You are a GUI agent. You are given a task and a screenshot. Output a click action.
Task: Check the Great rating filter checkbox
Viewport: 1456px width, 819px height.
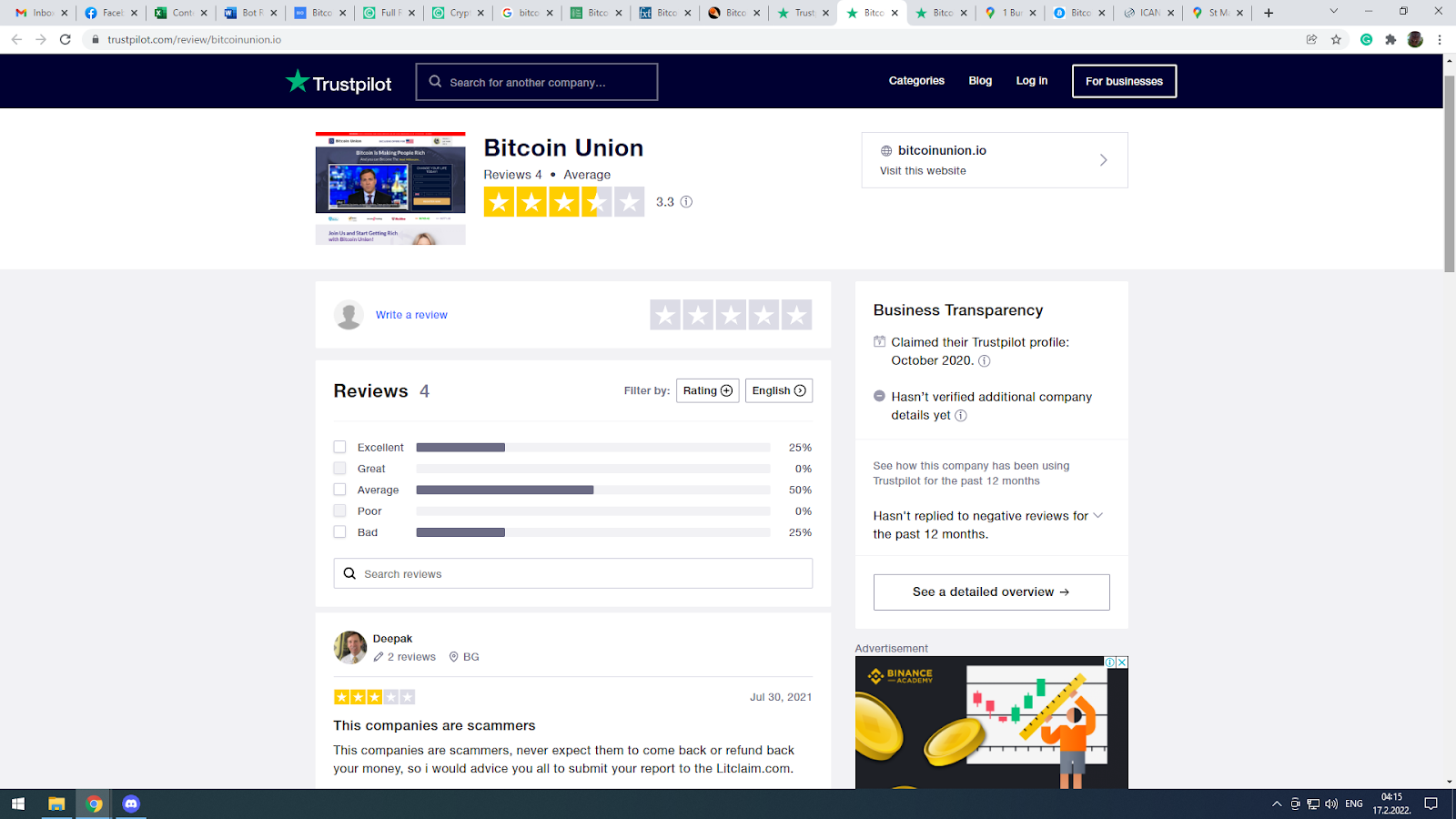(339, 468)
